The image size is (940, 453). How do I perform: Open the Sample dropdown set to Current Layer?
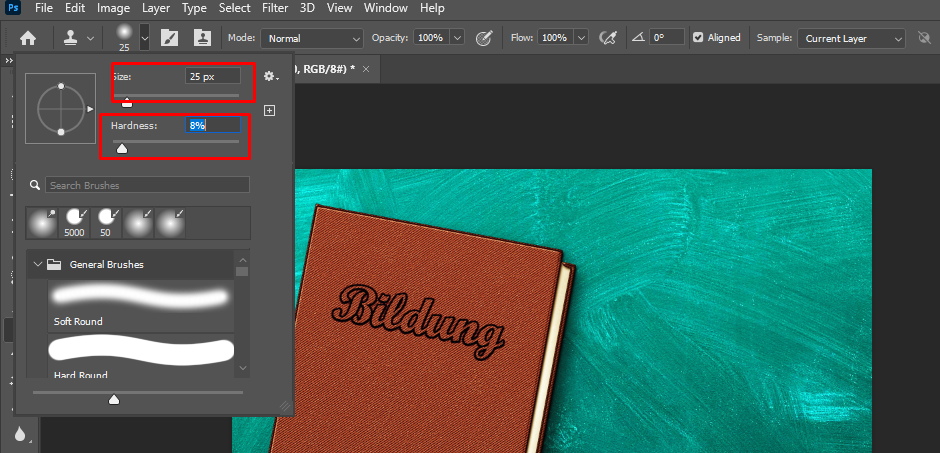coord(851,38)
